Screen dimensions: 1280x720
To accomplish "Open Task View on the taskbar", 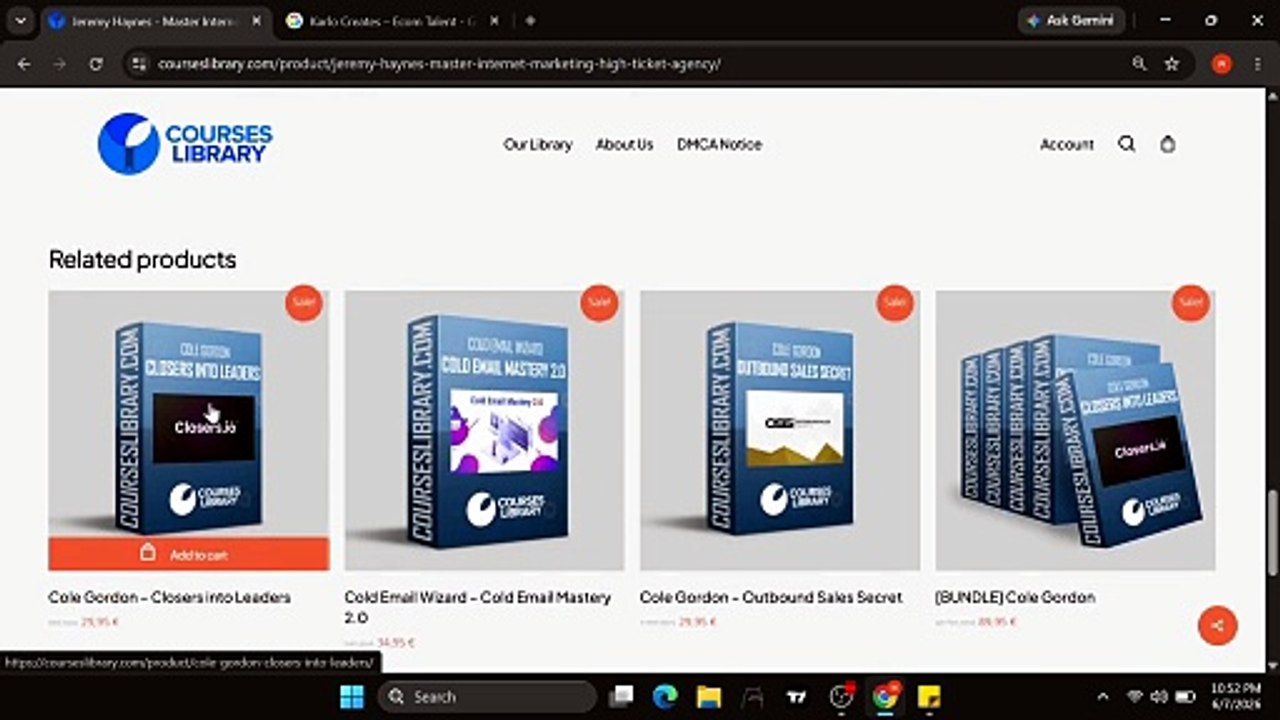I will tap(622, 696).
